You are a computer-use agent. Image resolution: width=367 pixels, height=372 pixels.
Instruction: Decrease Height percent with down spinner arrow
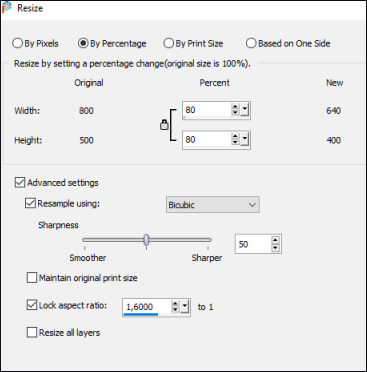pos(235,142)
